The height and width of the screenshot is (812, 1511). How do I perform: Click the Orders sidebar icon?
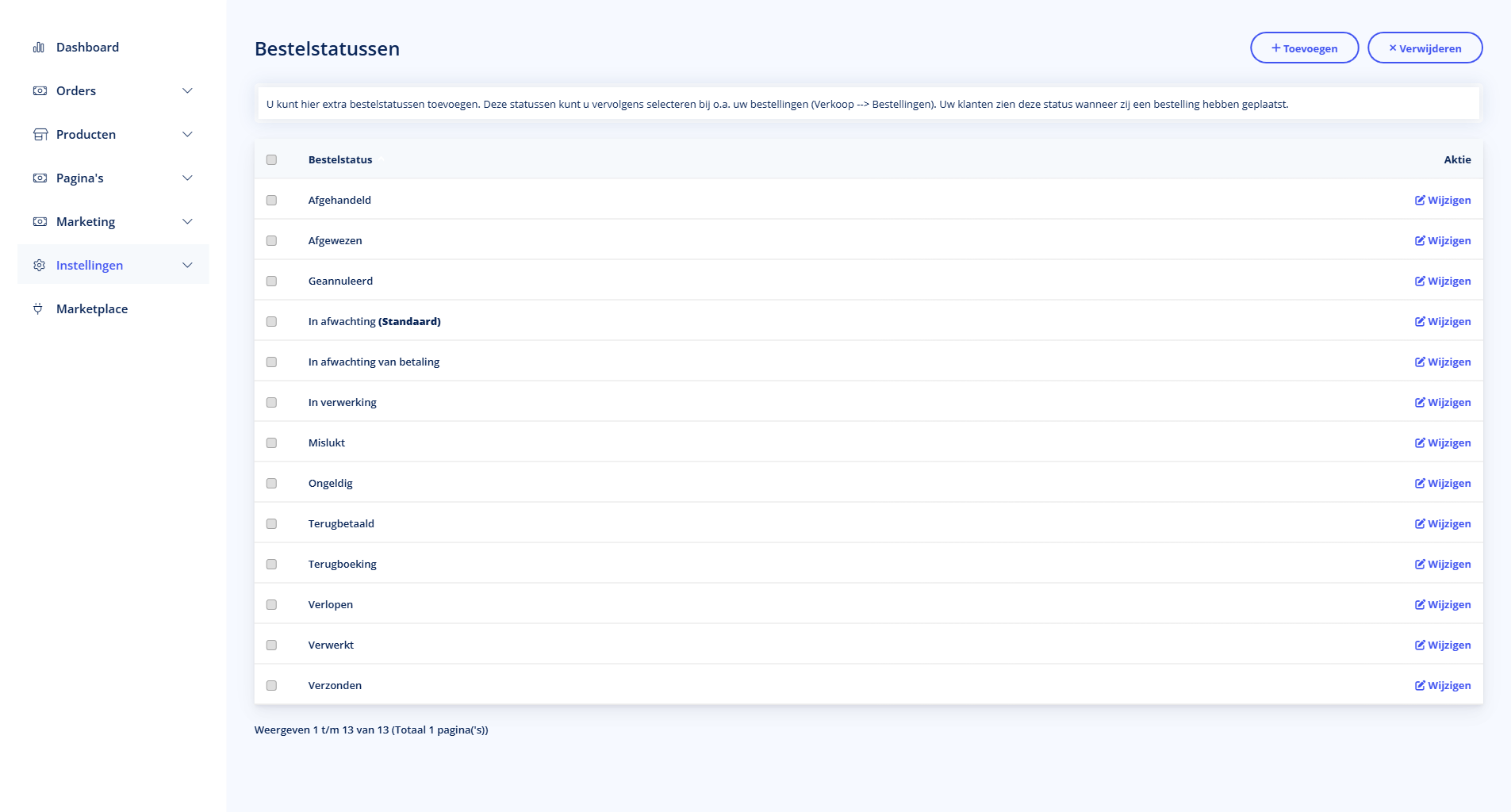40,91
